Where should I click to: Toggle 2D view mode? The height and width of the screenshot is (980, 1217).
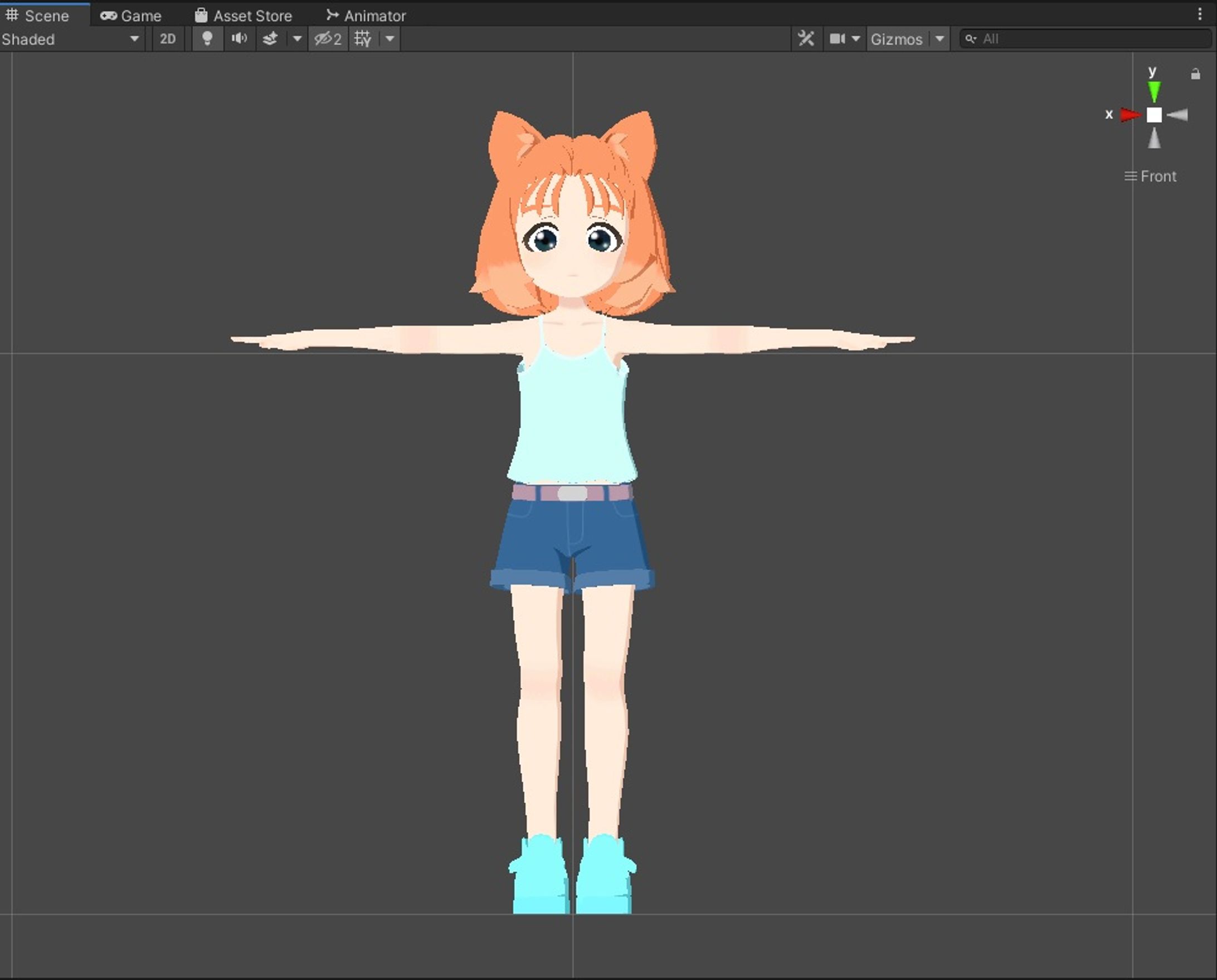[x=168, y=39]
